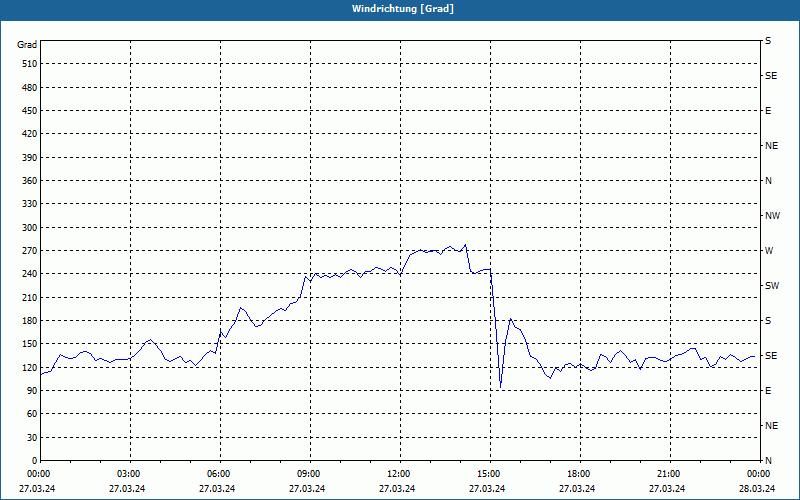Select the 270 y-axis value
The image size is (800, 500).
tap(30, 251)
